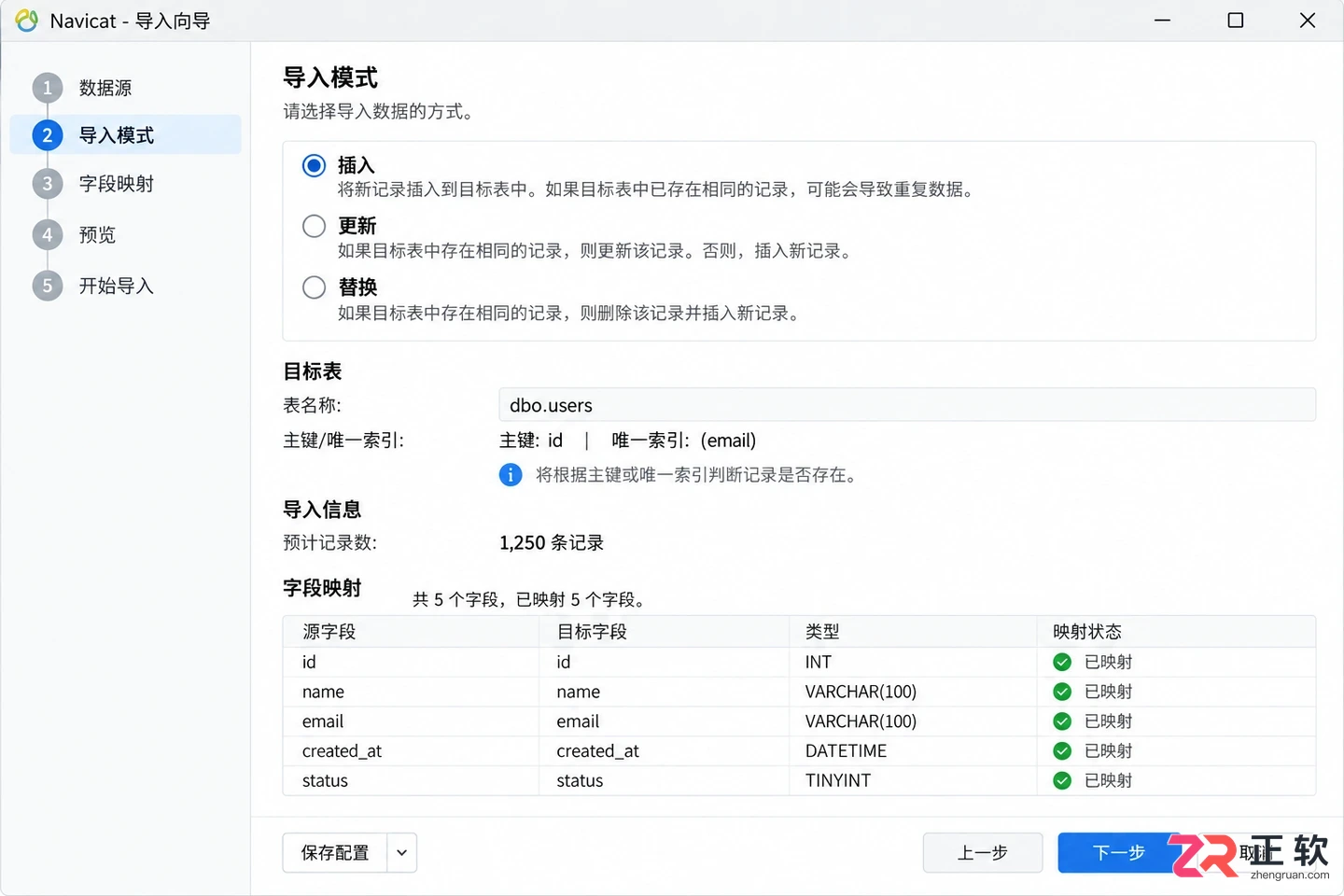Click the Navicat logo in title bar
Viewport: 1344px width, 896px height.
[27, 21]
